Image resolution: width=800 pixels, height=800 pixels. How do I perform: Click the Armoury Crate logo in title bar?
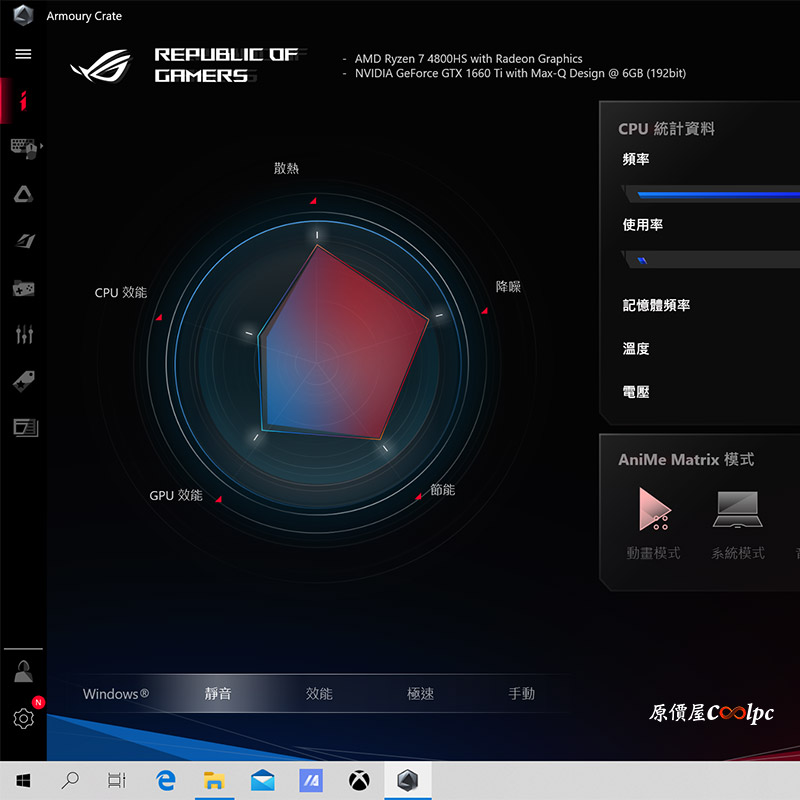click(x=23, y=15)
